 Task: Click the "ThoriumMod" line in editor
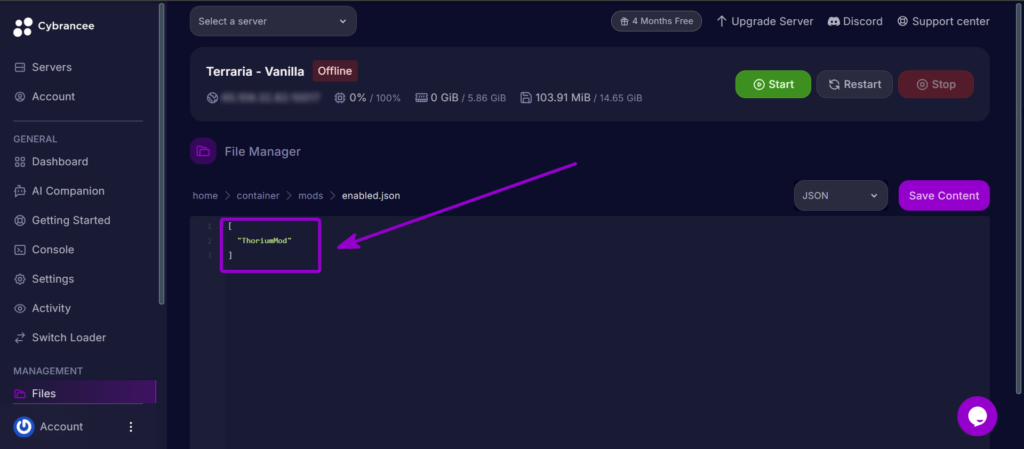point(264,241)
